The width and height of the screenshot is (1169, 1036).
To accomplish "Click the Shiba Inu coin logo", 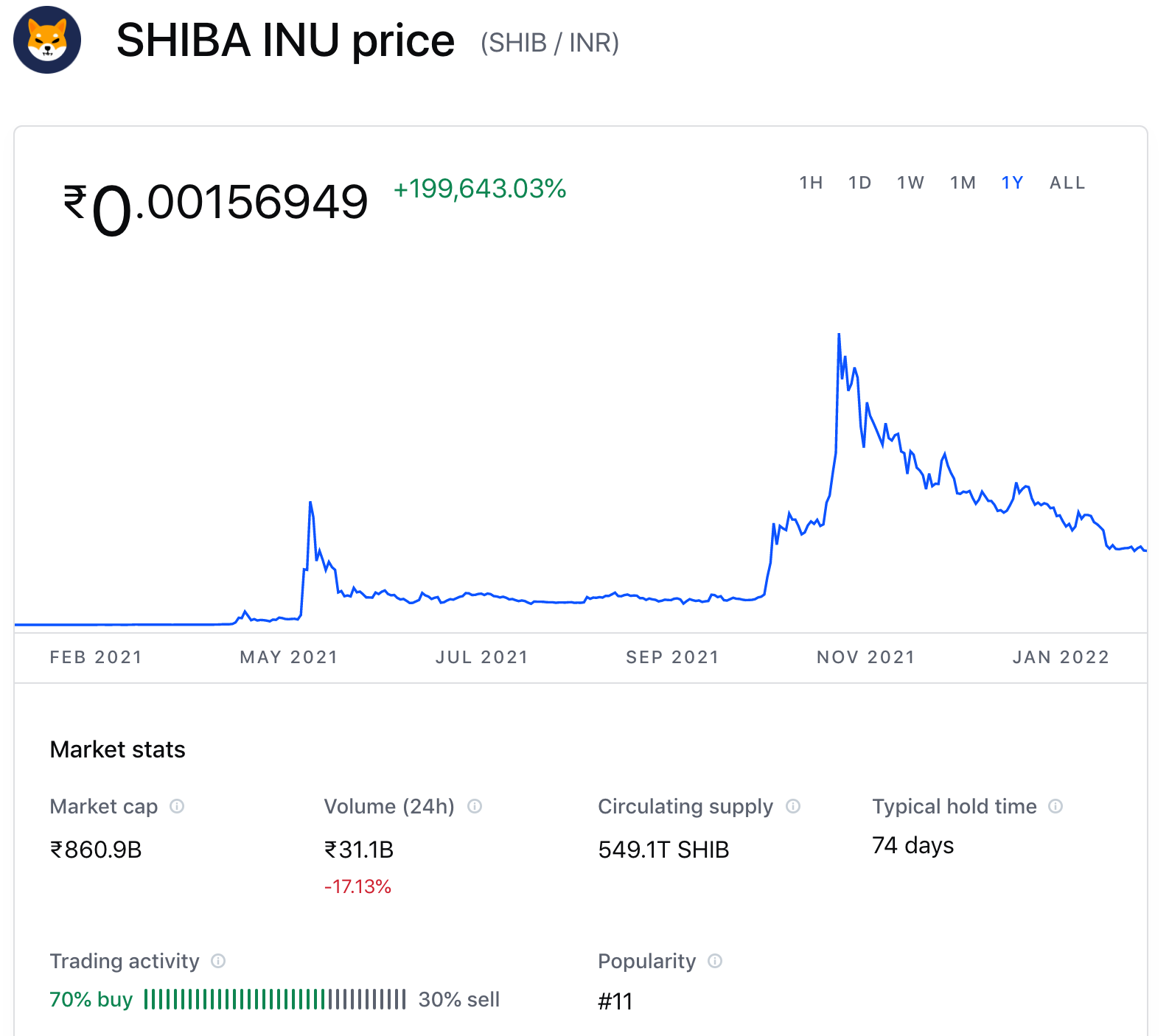I will coord(47,40).
